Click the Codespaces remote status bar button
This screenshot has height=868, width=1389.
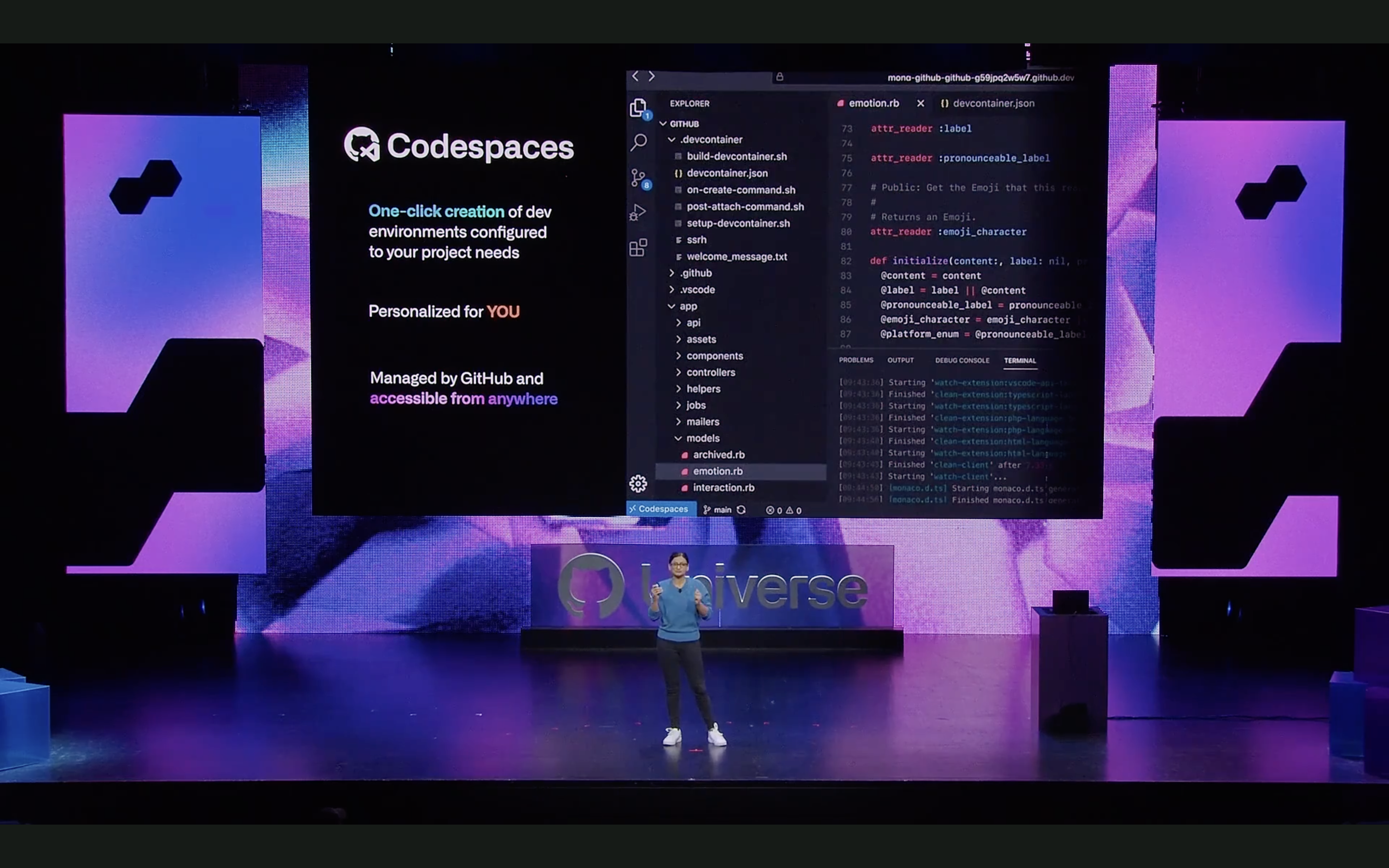pos(661,509)
